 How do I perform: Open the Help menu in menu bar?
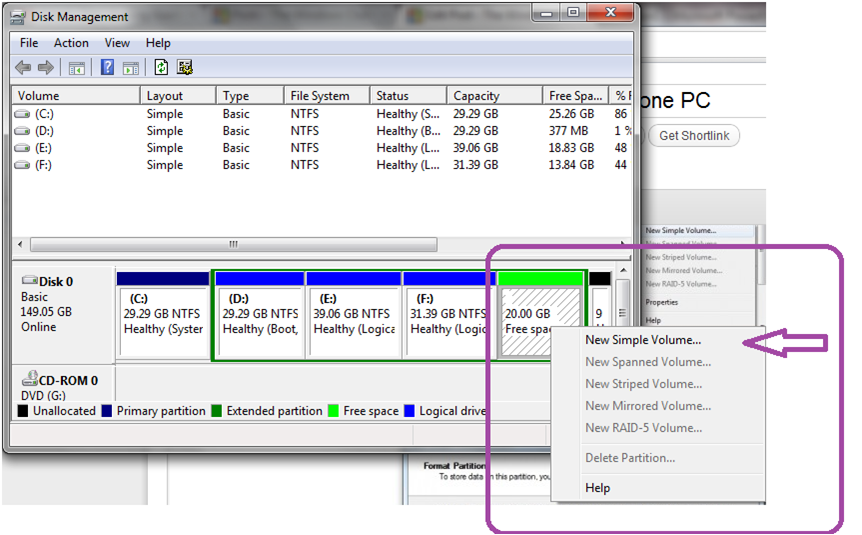[x=158, y=43]
